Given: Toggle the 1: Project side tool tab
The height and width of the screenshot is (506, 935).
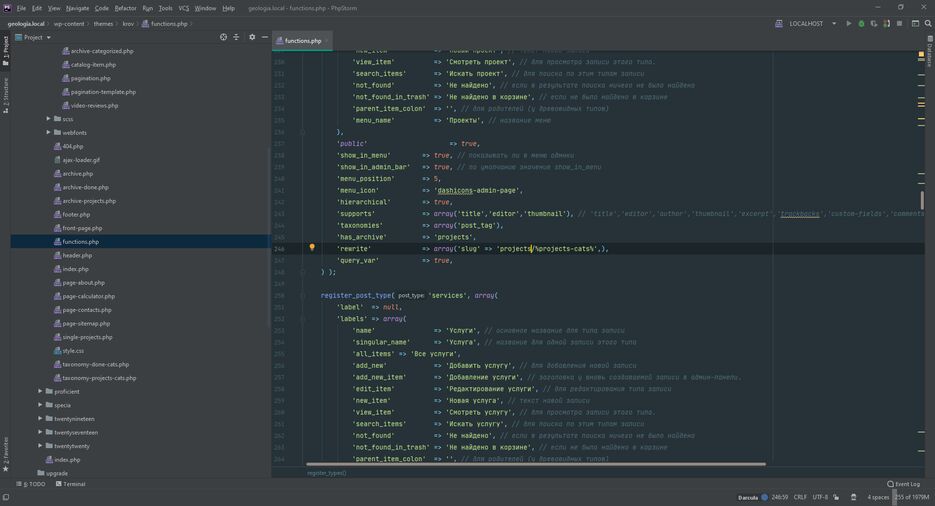Looking at the screenshot, I should pos(5,51).
